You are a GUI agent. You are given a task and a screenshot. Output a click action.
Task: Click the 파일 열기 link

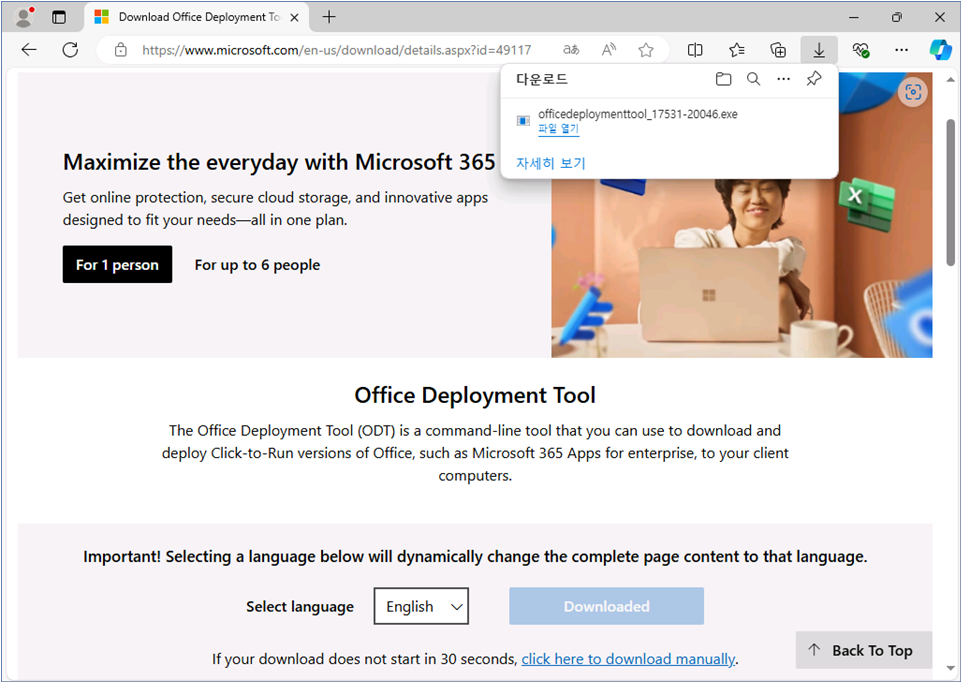tap(558, 129)
